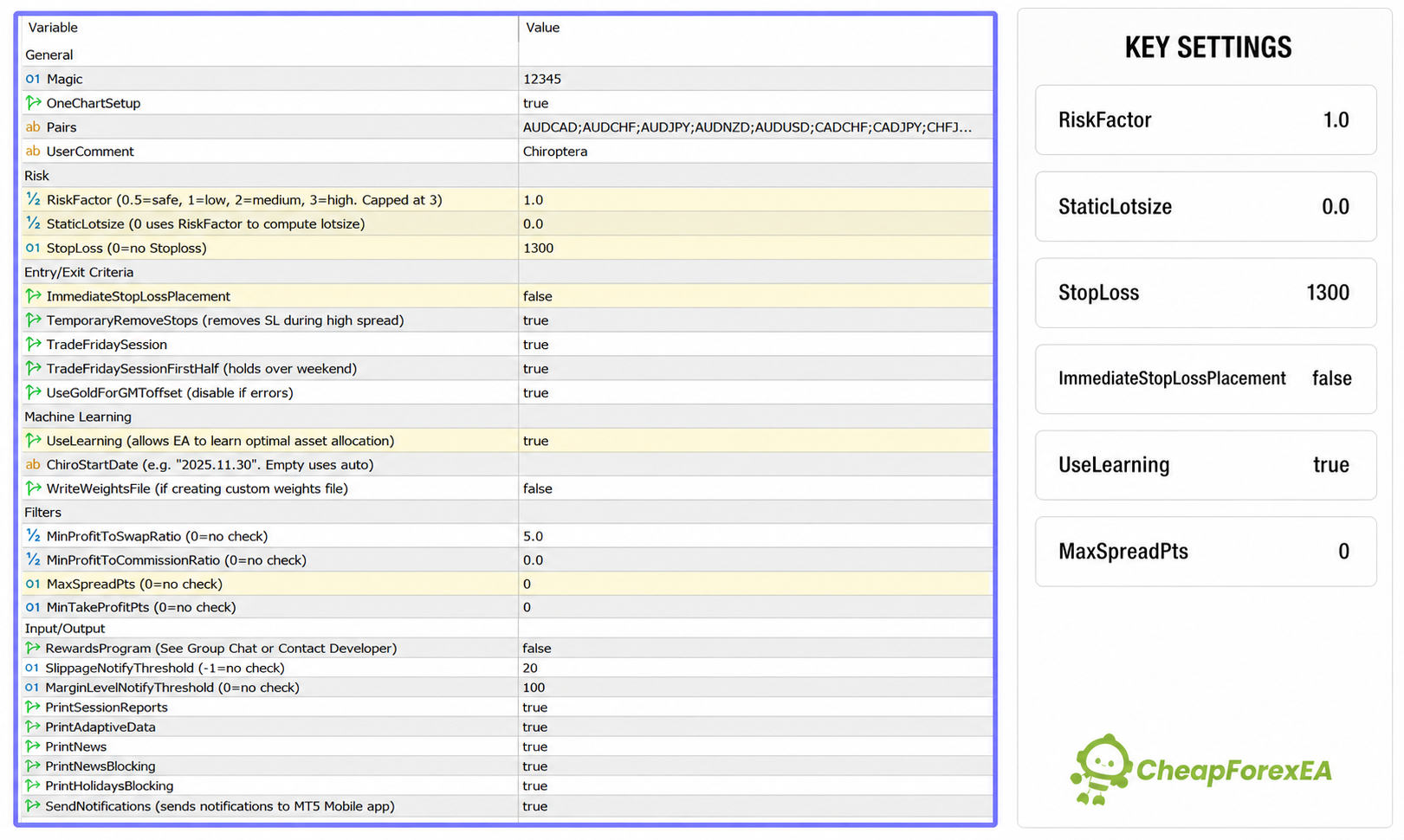Click the fraction icon next to RiskFactor
1404x840 pixels.
pos(33,200)
